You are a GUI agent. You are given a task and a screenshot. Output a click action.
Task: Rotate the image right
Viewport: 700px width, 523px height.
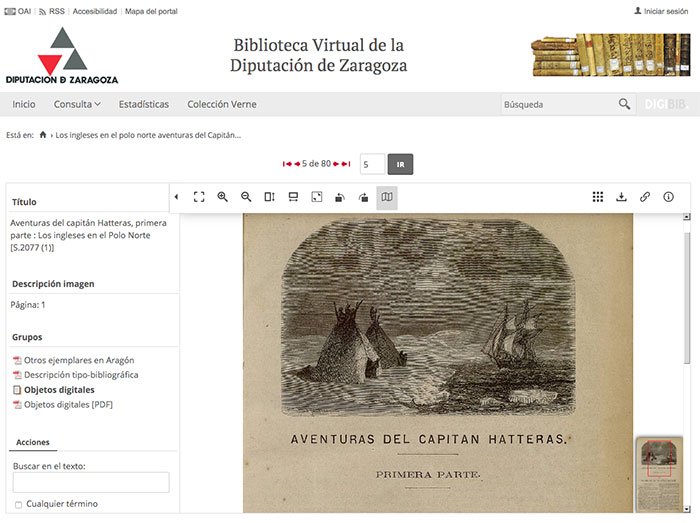pyautogui.click(x=363, y=197)
